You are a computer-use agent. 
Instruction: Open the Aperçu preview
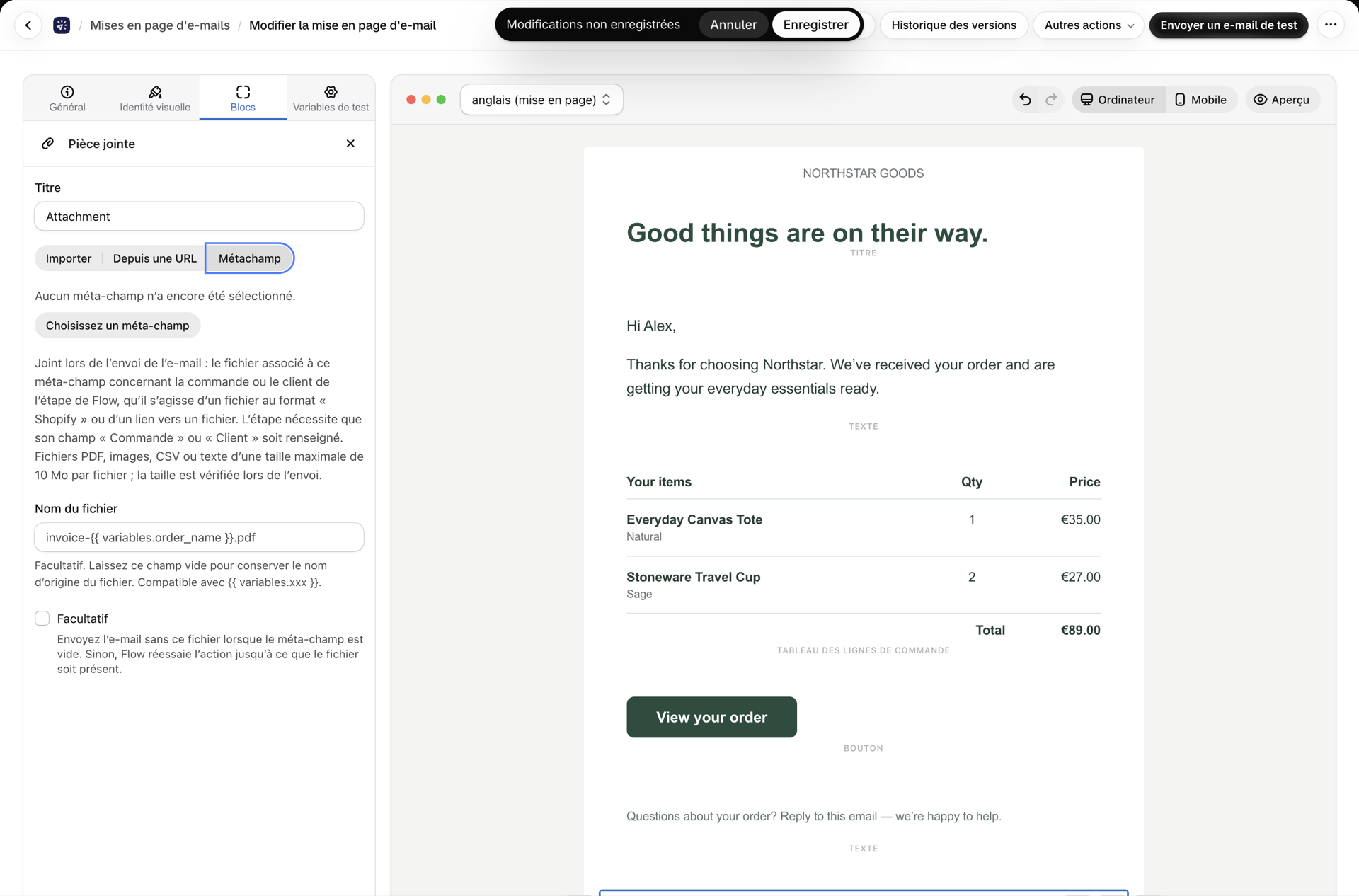tap(1282, 100)
